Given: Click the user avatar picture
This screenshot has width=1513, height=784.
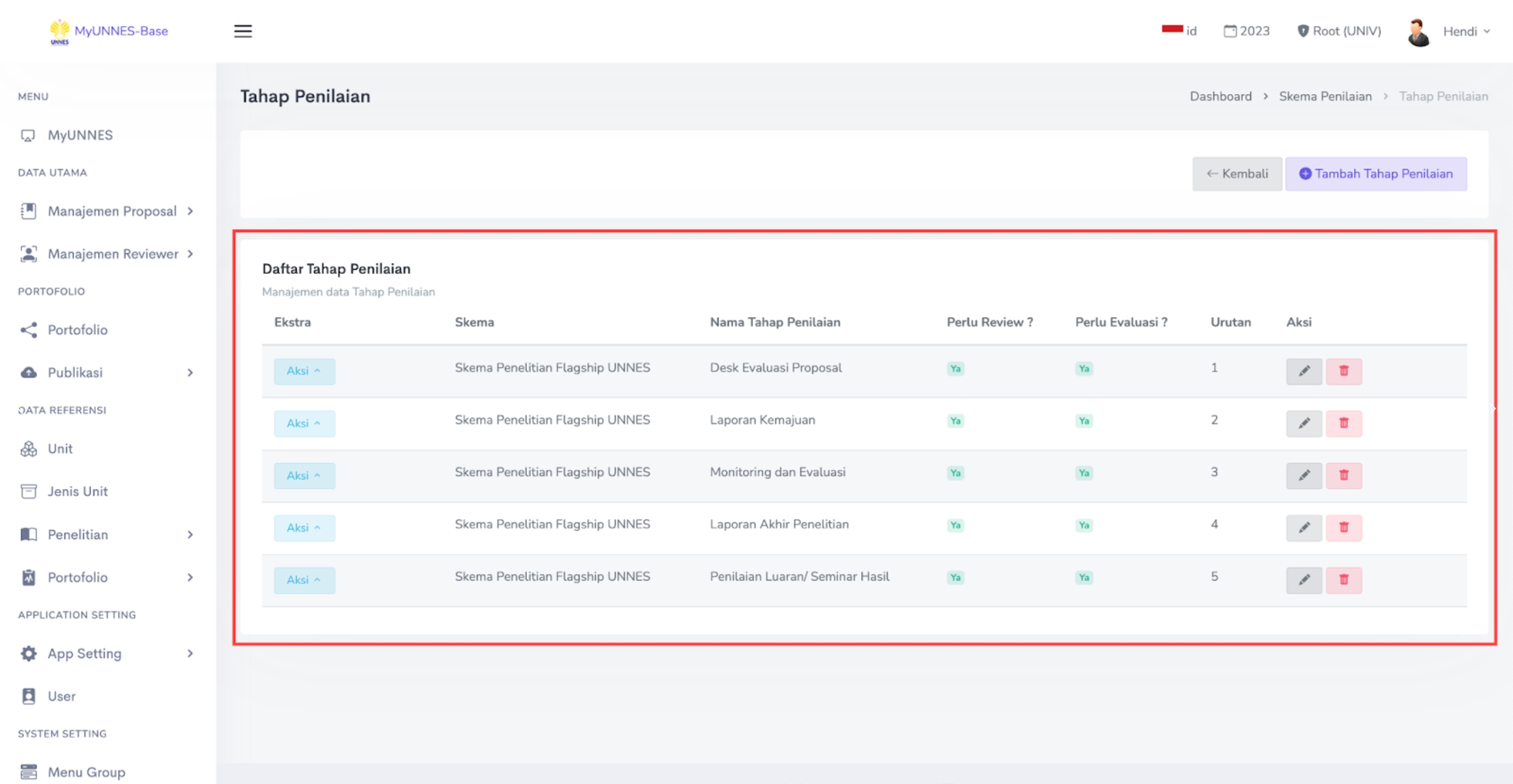Looking at the screenshot, I should click(1418, 32).
